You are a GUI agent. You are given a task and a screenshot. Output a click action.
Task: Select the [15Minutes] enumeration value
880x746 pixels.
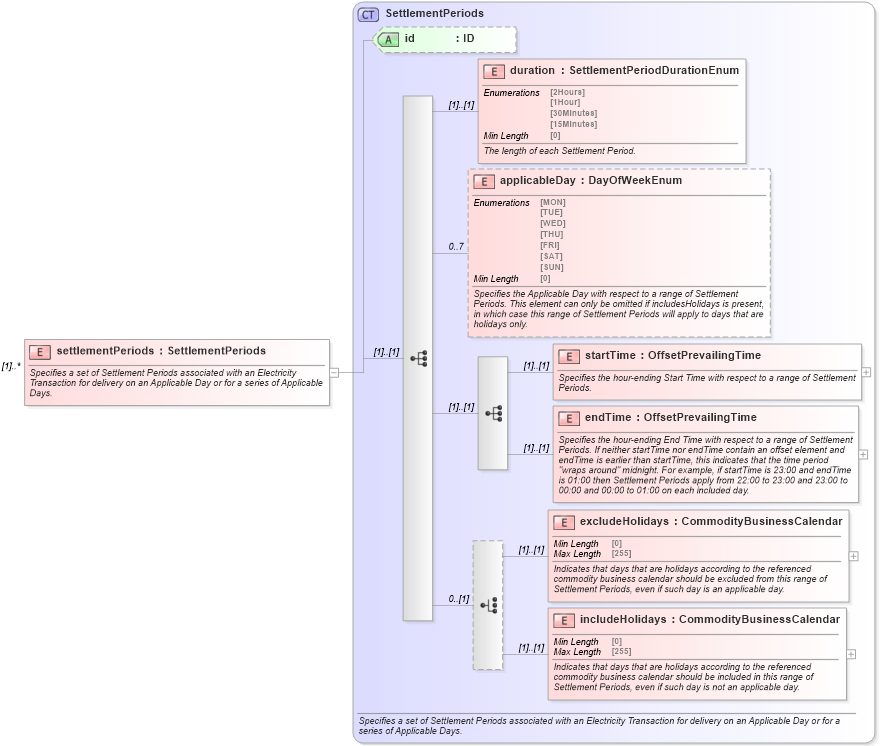click(574, 124)
